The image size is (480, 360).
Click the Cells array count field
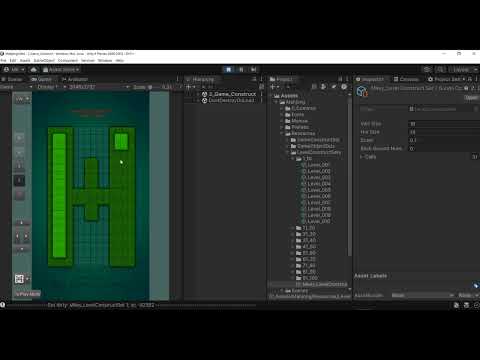tap(475, 157)
